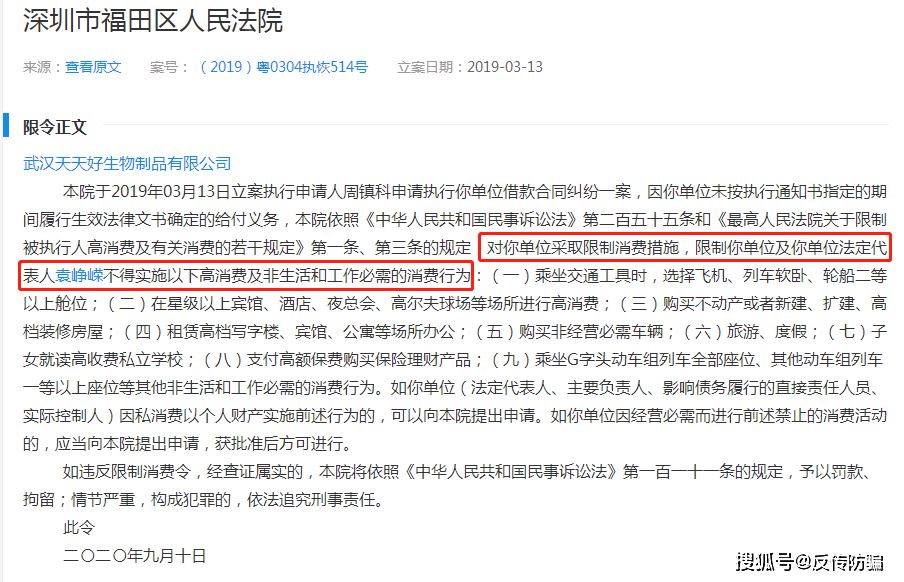Click the 此令 closing line
Image resolution: width=904 pixels, height=582 pixels.
(79, 528)
